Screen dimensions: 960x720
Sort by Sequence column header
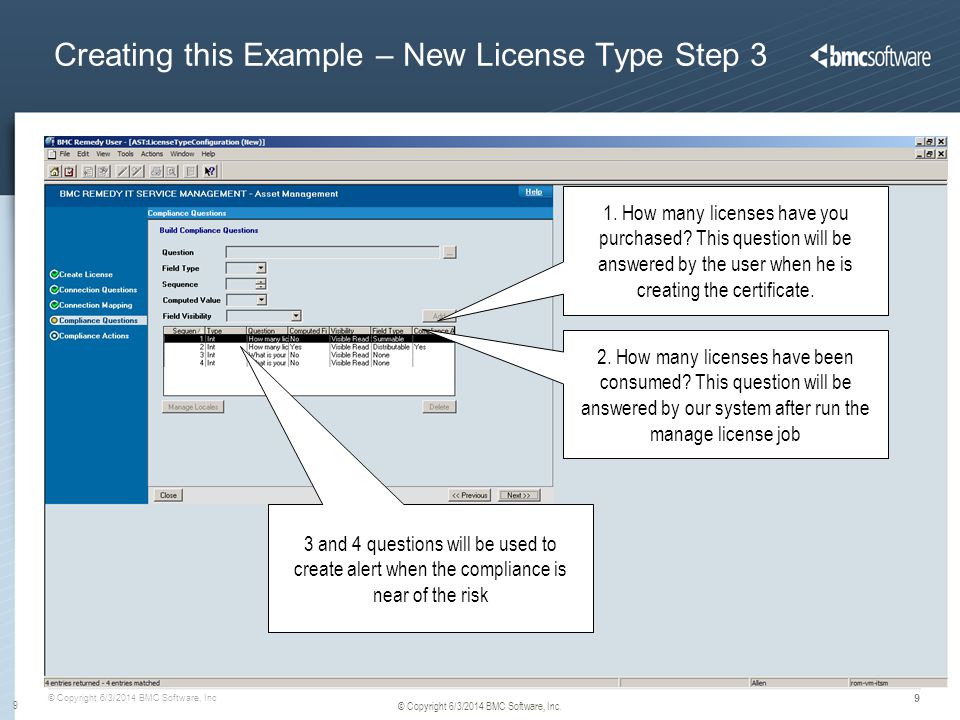(x=185, y=331)
